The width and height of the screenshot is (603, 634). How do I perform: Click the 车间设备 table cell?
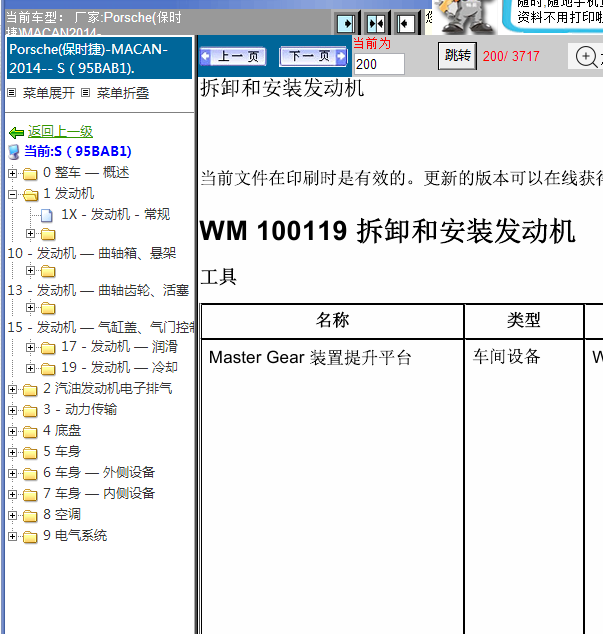click(x=507, y=357)
